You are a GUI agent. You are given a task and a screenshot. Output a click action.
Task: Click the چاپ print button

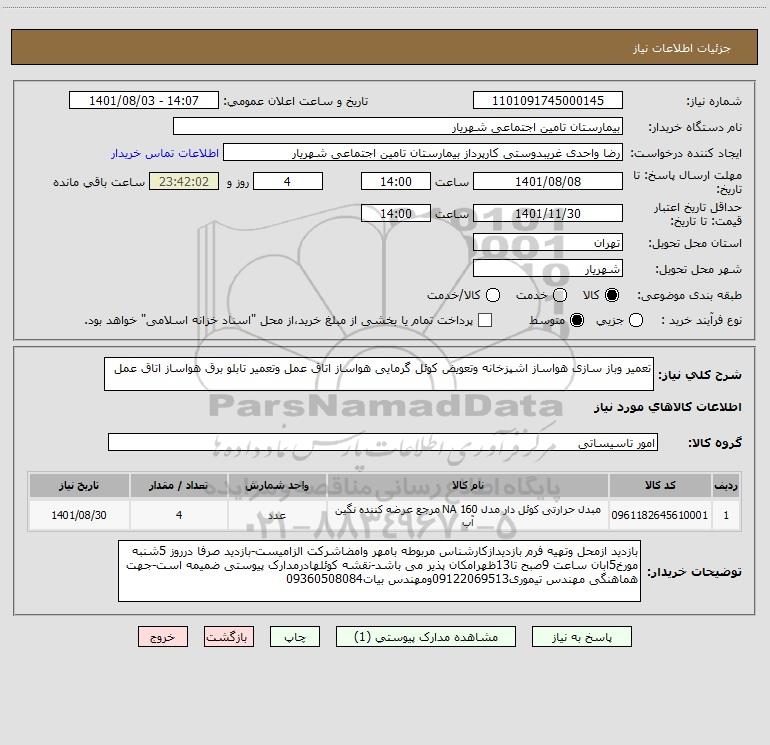point(295,637)
